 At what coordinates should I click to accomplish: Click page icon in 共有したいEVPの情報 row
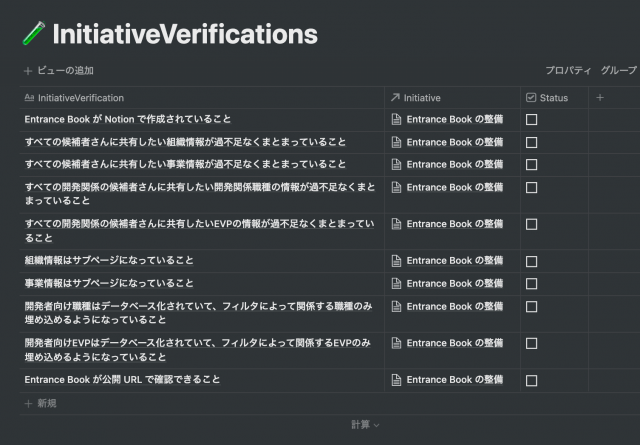click(396, 224)
